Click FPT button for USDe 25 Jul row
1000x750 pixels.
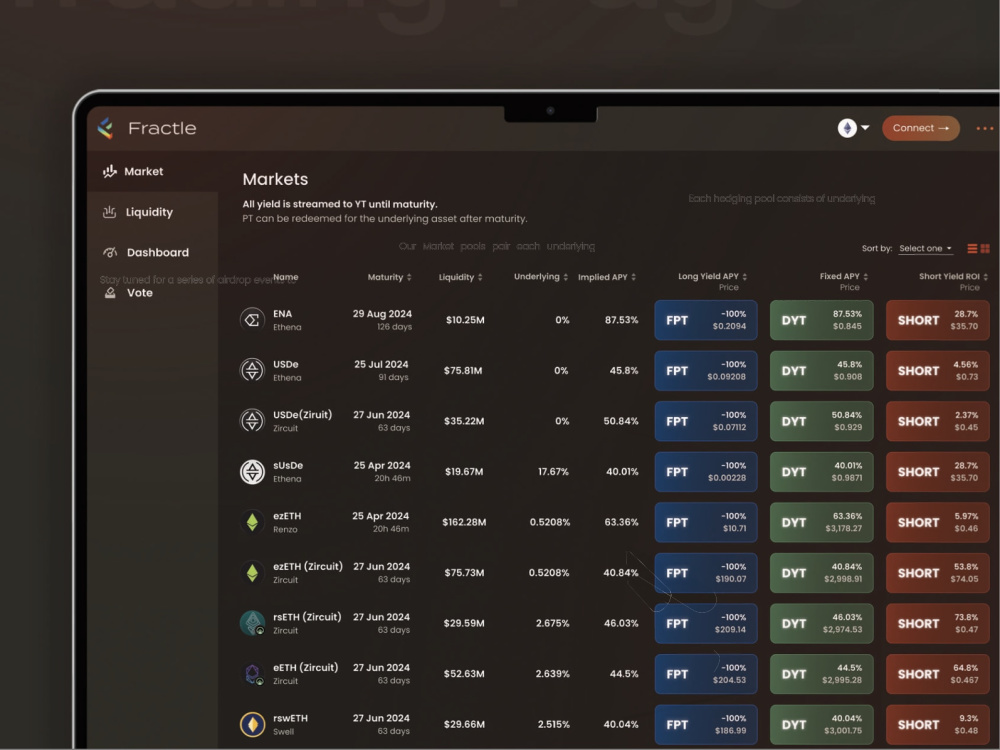coord(705,370)
